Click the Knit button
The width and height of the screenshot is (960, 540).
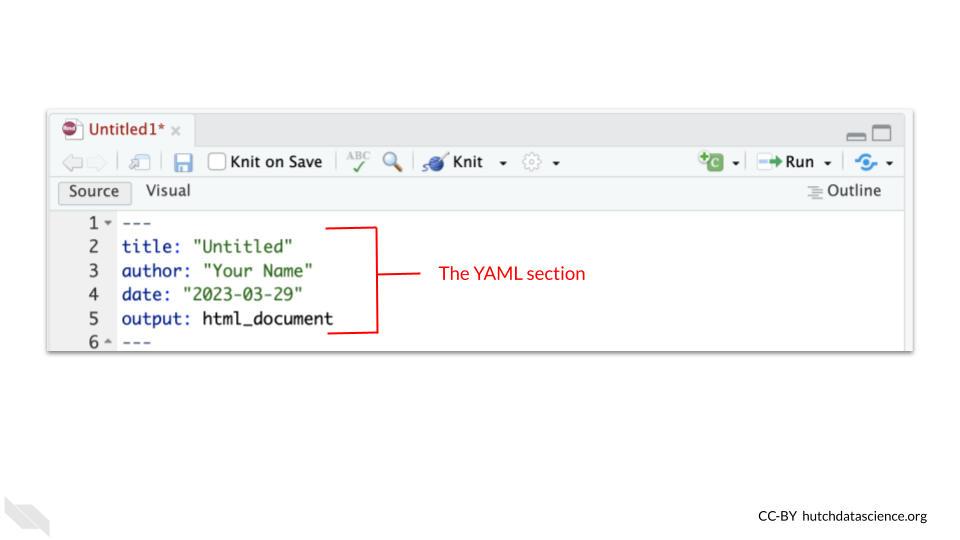pos(452,162)
